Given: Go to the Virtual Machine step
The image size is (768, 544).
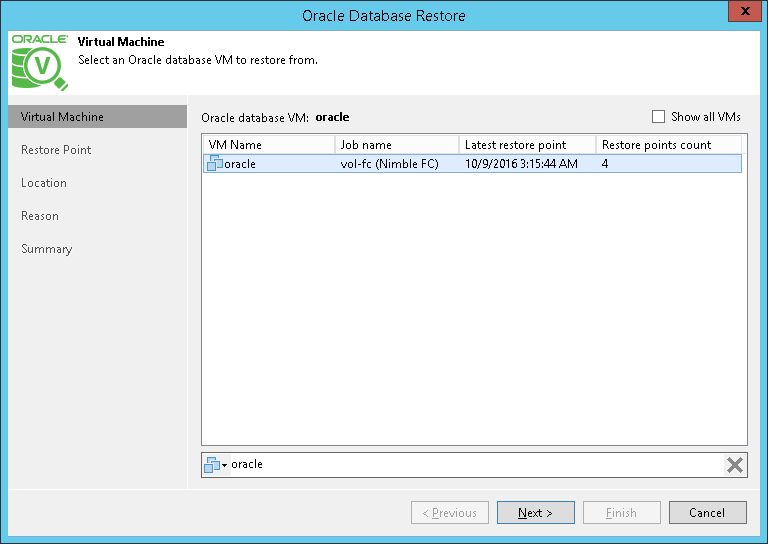Looking at the screenshot, I should click(x=97, y=117).
